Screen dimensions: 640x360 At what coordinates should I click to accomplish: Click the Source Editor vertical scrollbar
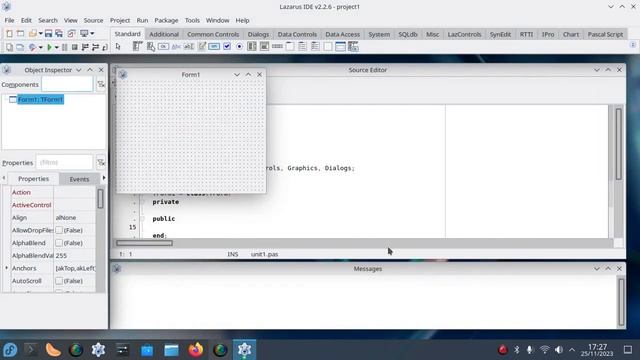coord(619,171)
